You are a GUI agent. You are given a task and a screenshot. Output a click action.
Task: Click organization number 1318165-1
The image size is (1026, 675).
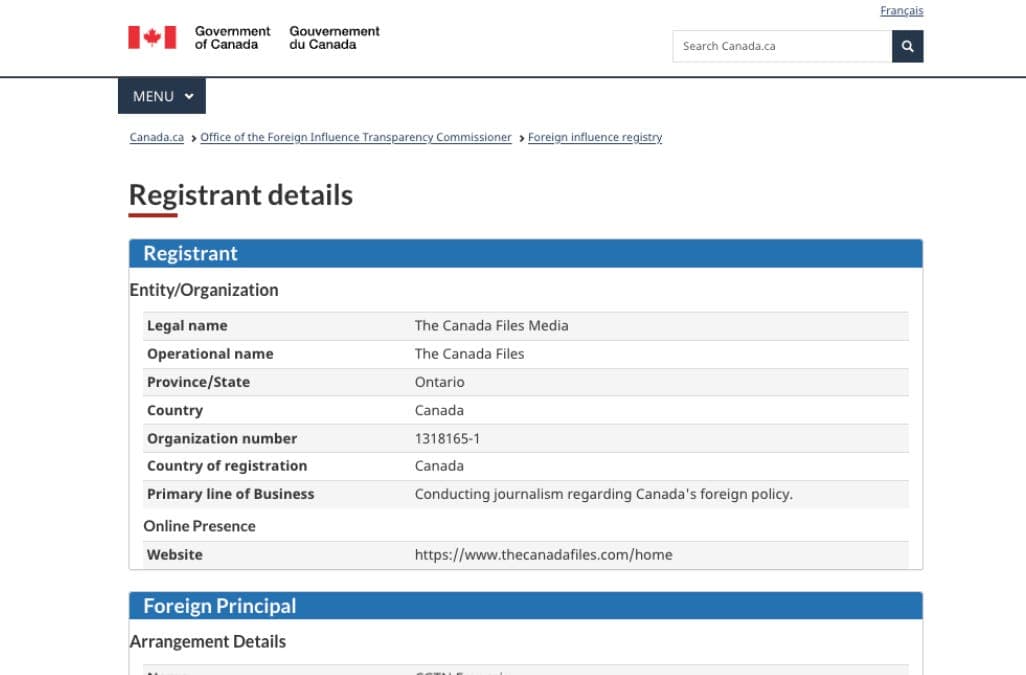pos(447,438)
